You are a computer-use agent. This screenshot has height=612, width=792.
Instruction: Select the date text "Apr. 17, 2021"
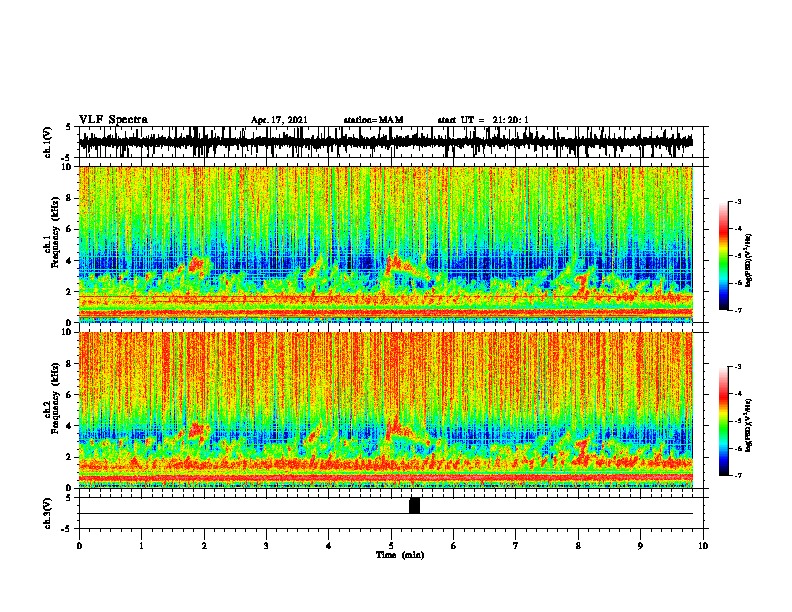point(279,120)
